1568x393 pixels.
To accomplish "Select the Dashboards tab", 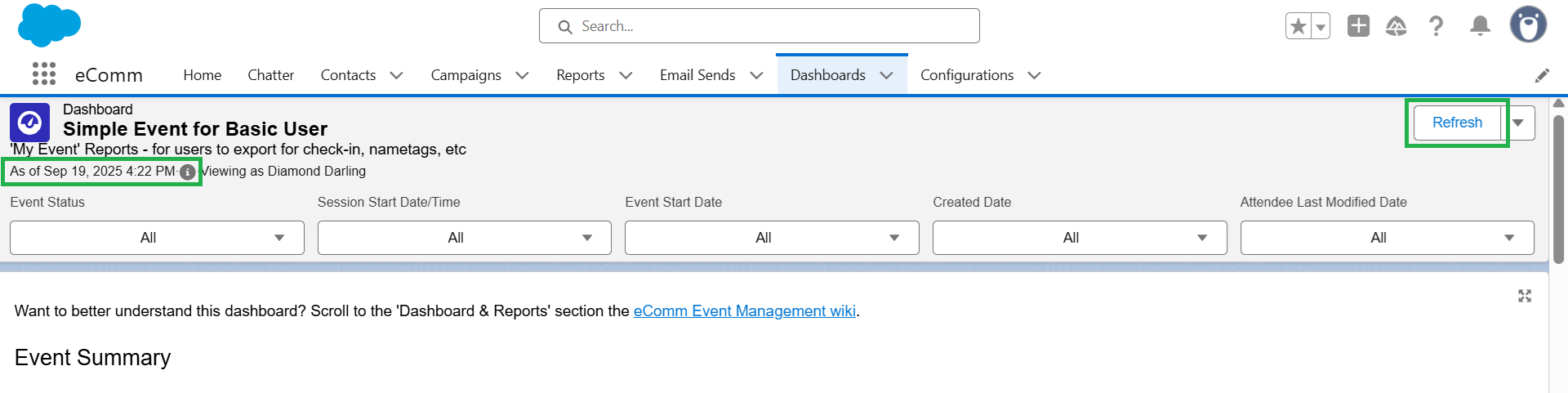I will click(828, 75).
